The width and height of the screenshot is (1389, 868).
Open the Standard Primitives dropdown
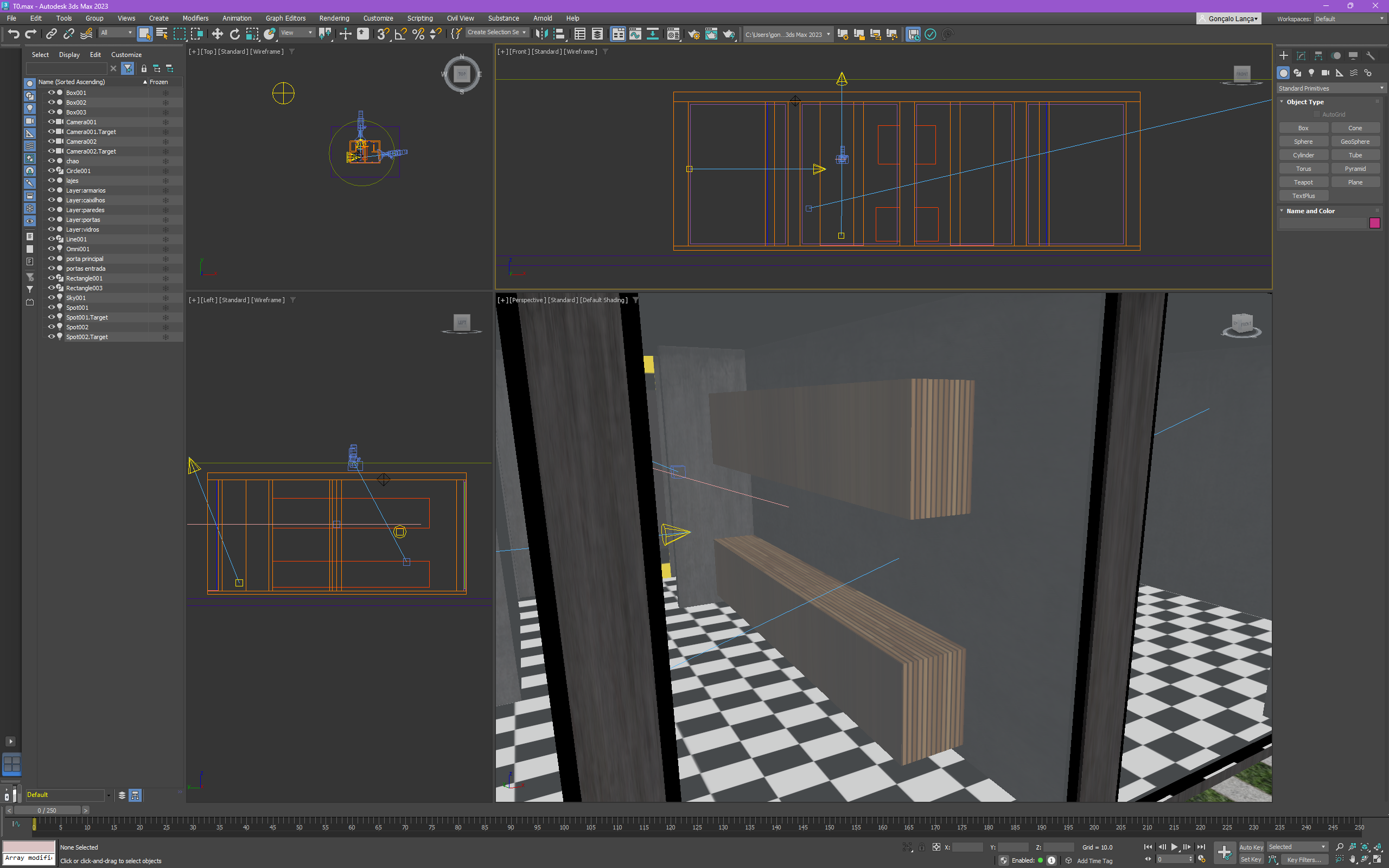point(1330,88)
